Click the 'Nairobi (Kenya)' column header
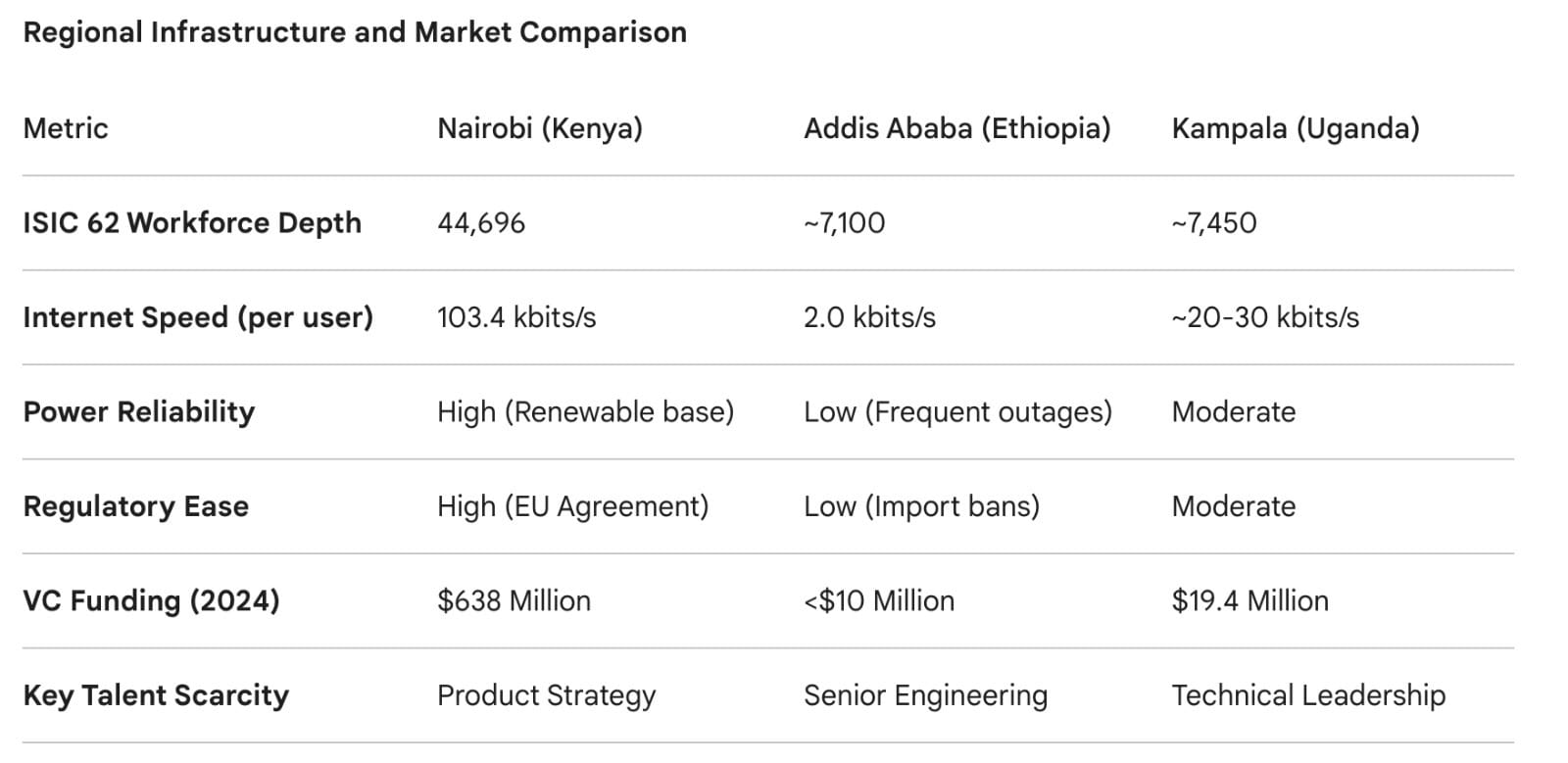1568x763 pixels. [x=540, y=128]
